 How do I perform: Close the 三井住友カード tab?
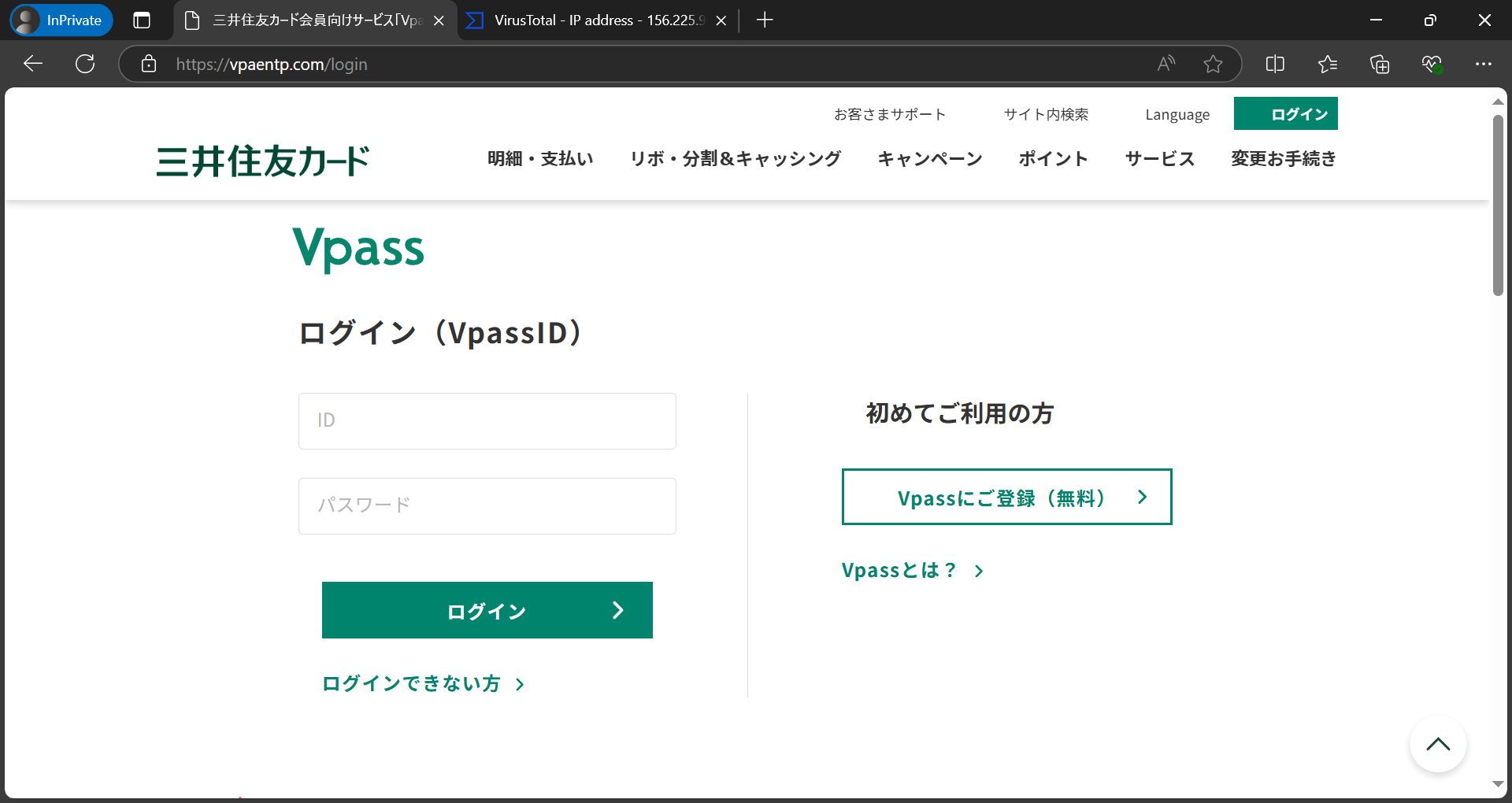click(x=439, y=20)
